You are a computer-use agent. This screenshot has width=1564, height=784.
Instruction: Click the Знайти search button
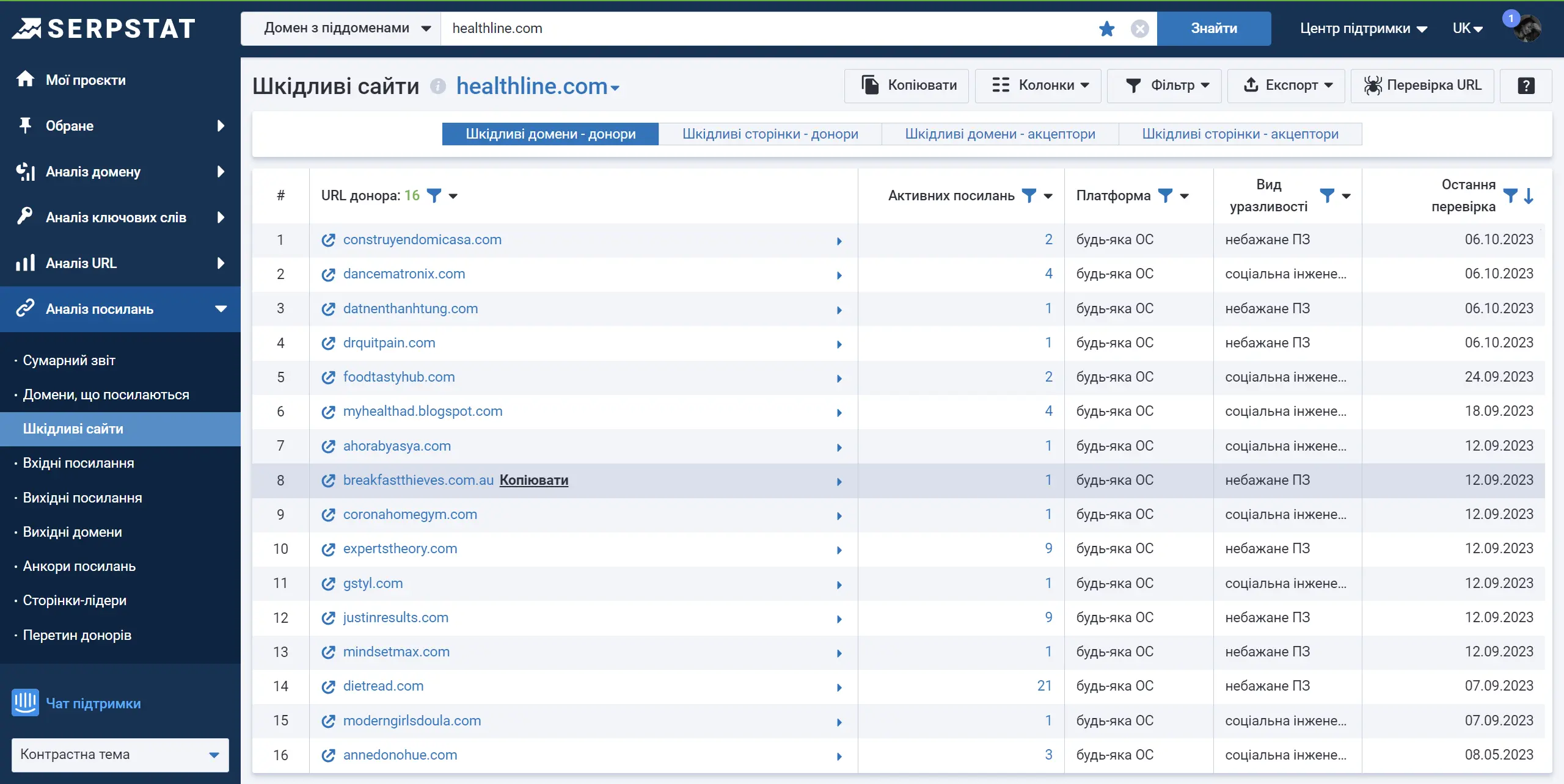pos(1214,29)
